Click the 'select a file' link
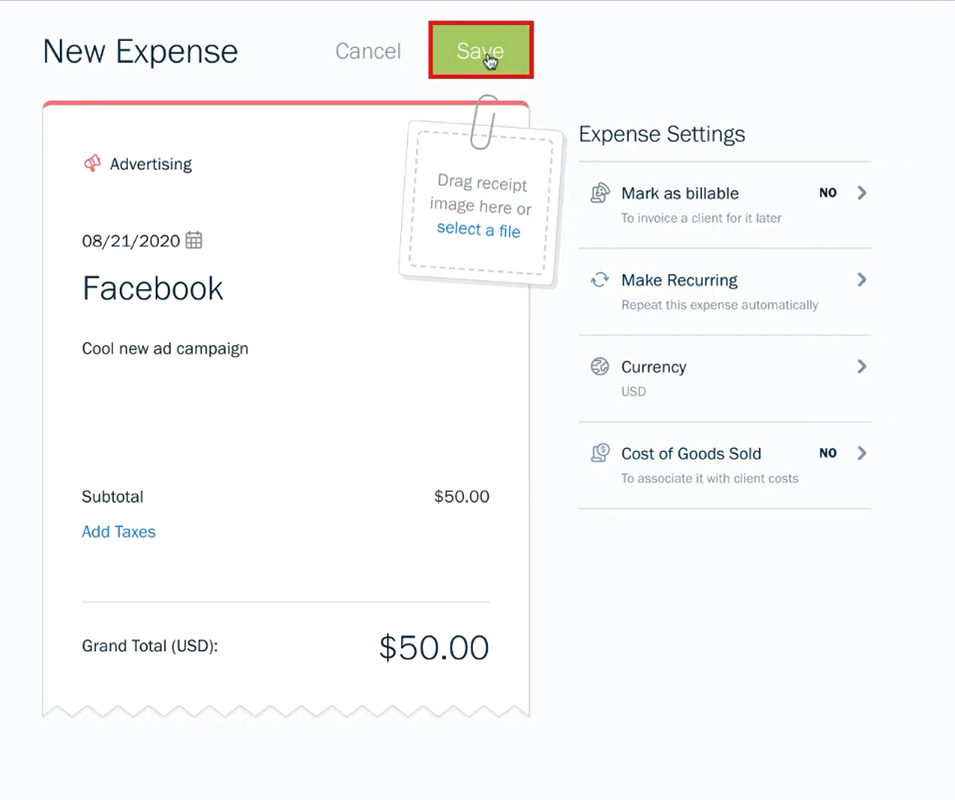The width and height of the screenshot is (955, 800). pyautogui.click(x=479, y=230)
